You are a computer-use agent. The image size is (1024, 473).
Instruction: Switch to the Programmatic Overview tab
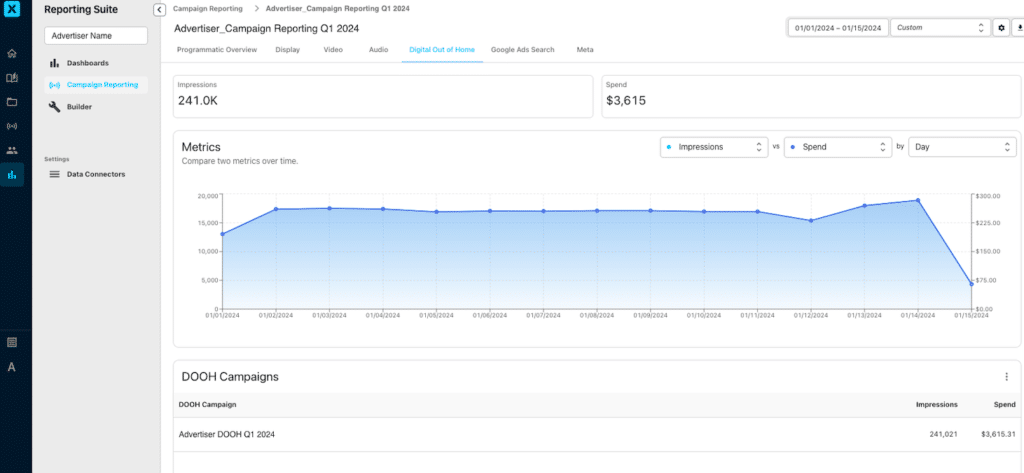point(216,49)
